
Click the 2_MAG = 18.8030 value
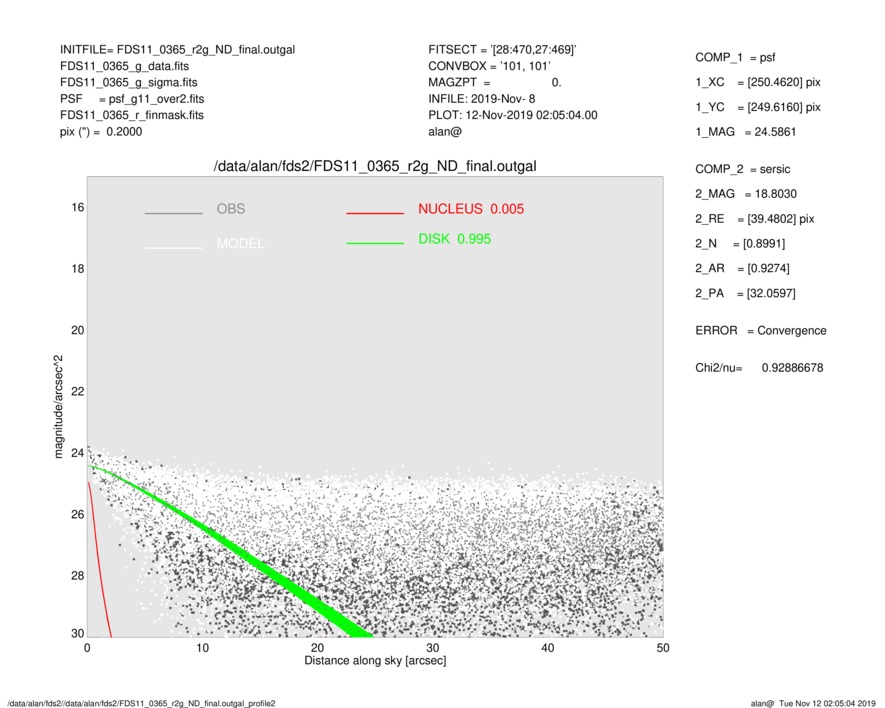click(746, 194)
